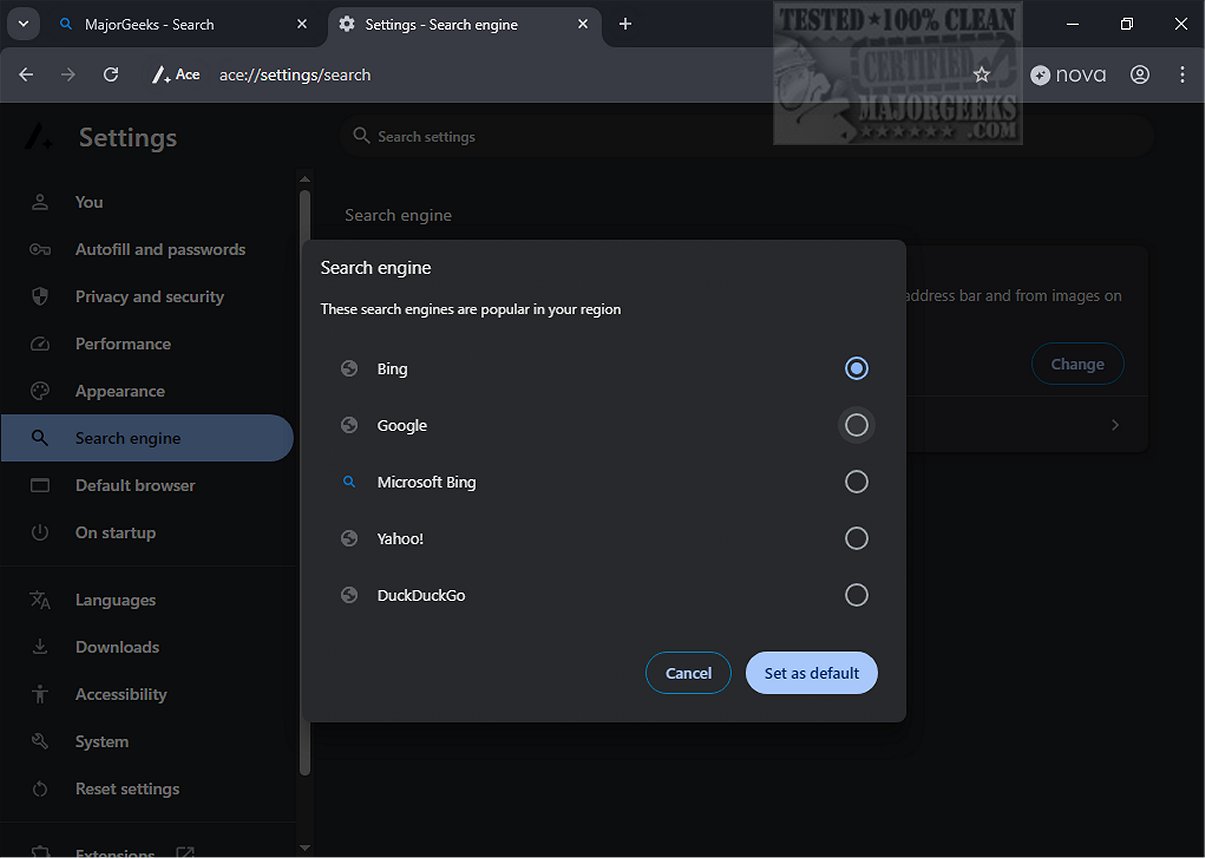This screenshot has height=858, width=1205.
Task: Open the three-dot browser menu
Action: 1183,74
